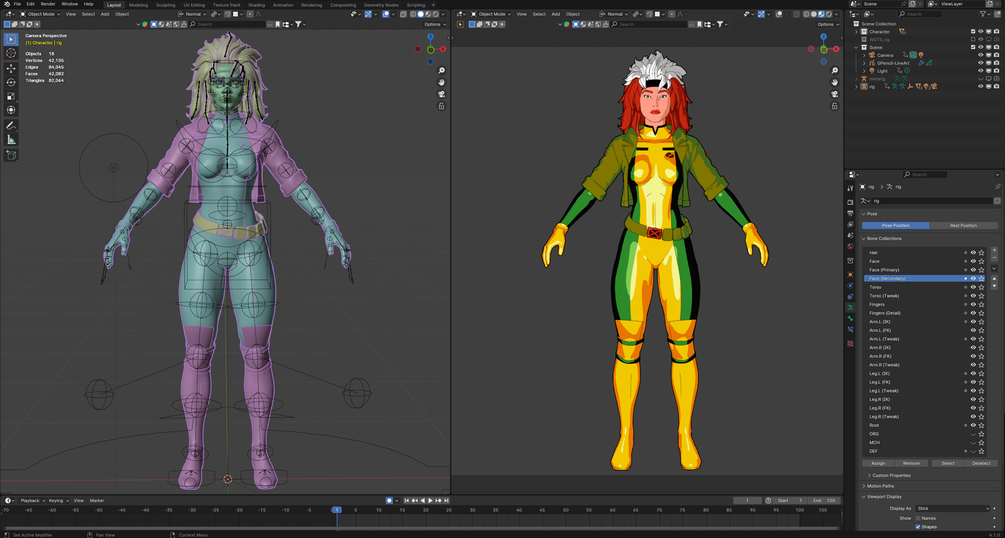
Task: Open Options dropdown in right viewport
Action: pyautogui.click(x=827, y=24)
